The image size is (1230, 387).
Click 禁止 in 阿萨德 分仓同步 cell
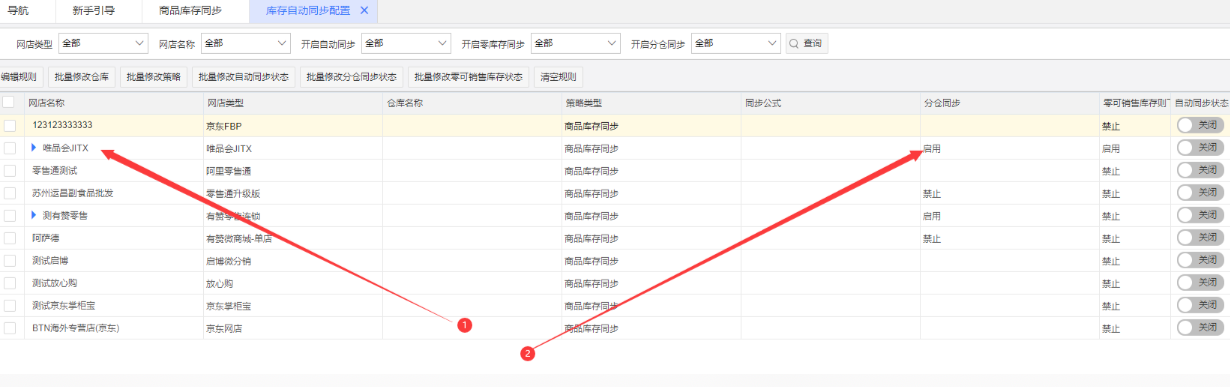tap(932, 238)
